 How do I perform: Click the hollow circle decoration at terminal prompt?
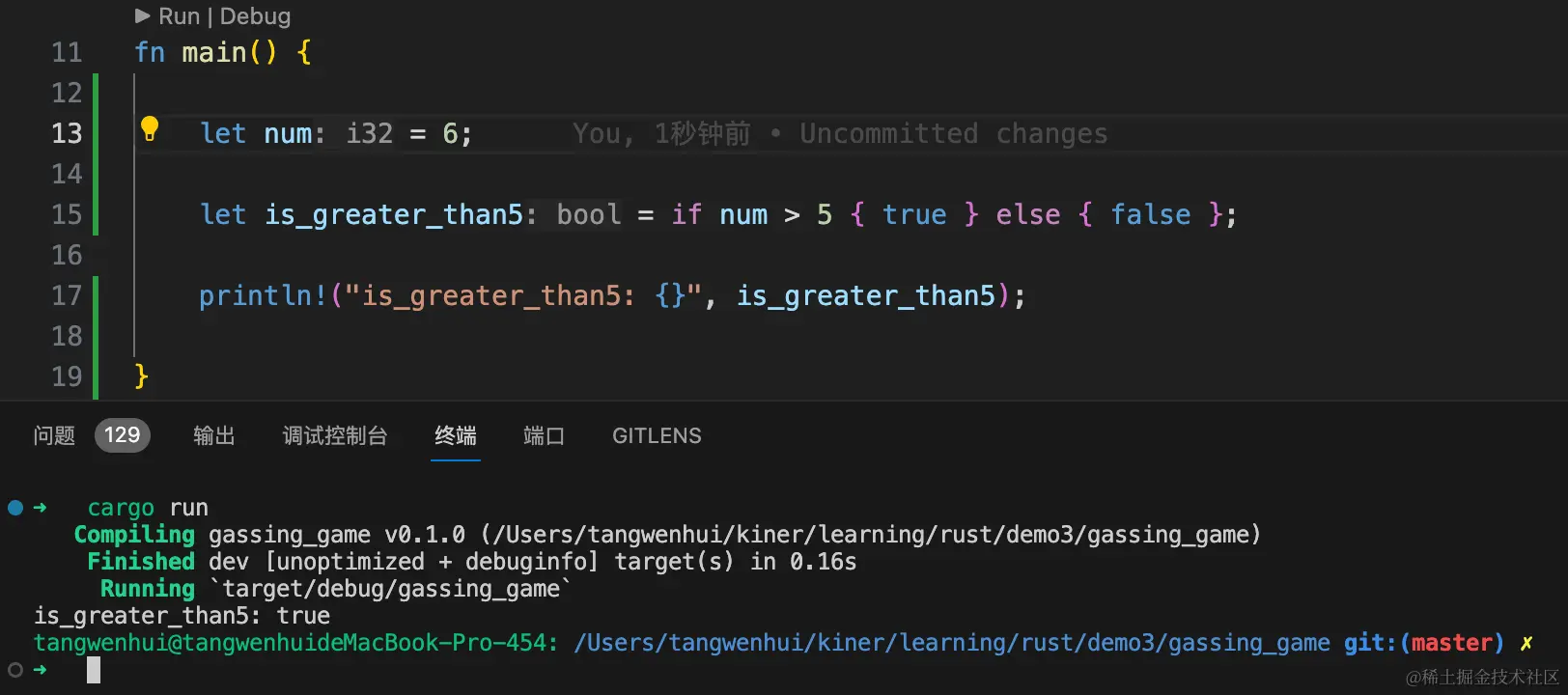[x=15, y=670]
